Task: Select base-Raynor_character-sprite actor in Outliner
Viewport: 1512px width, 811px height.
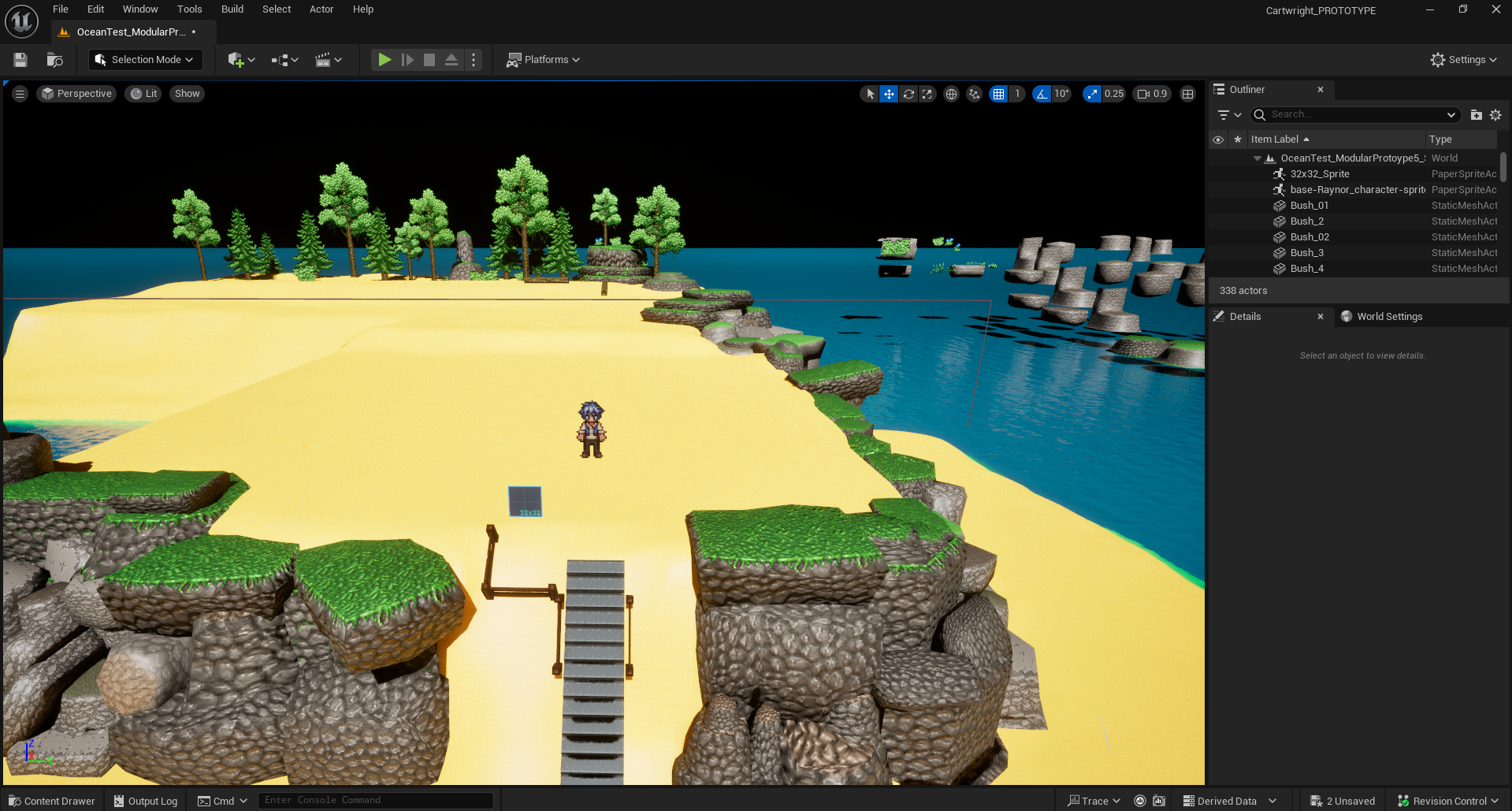Action: 1354,190
